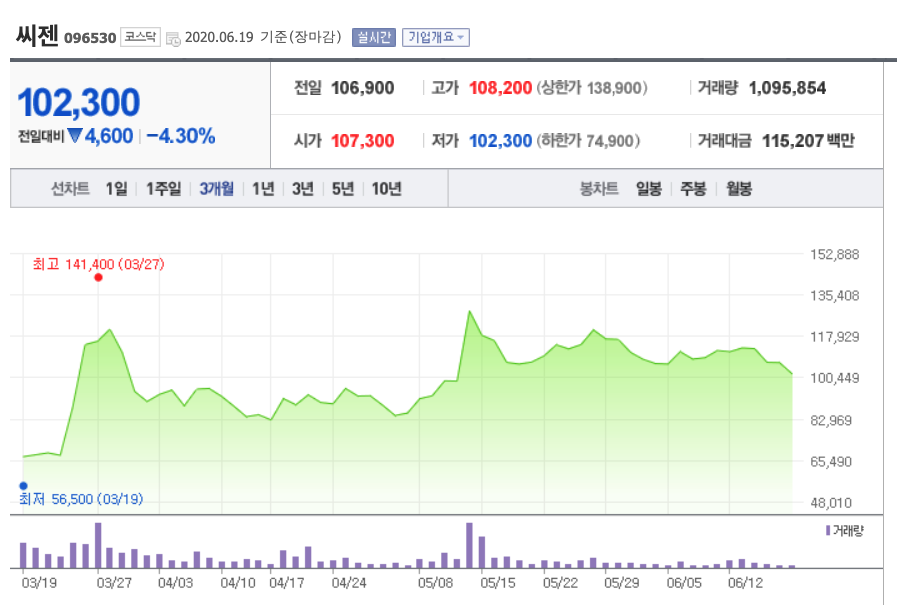Click the 05/15 x-axis date label
897x605 pixels.
[x=498, y=583]
